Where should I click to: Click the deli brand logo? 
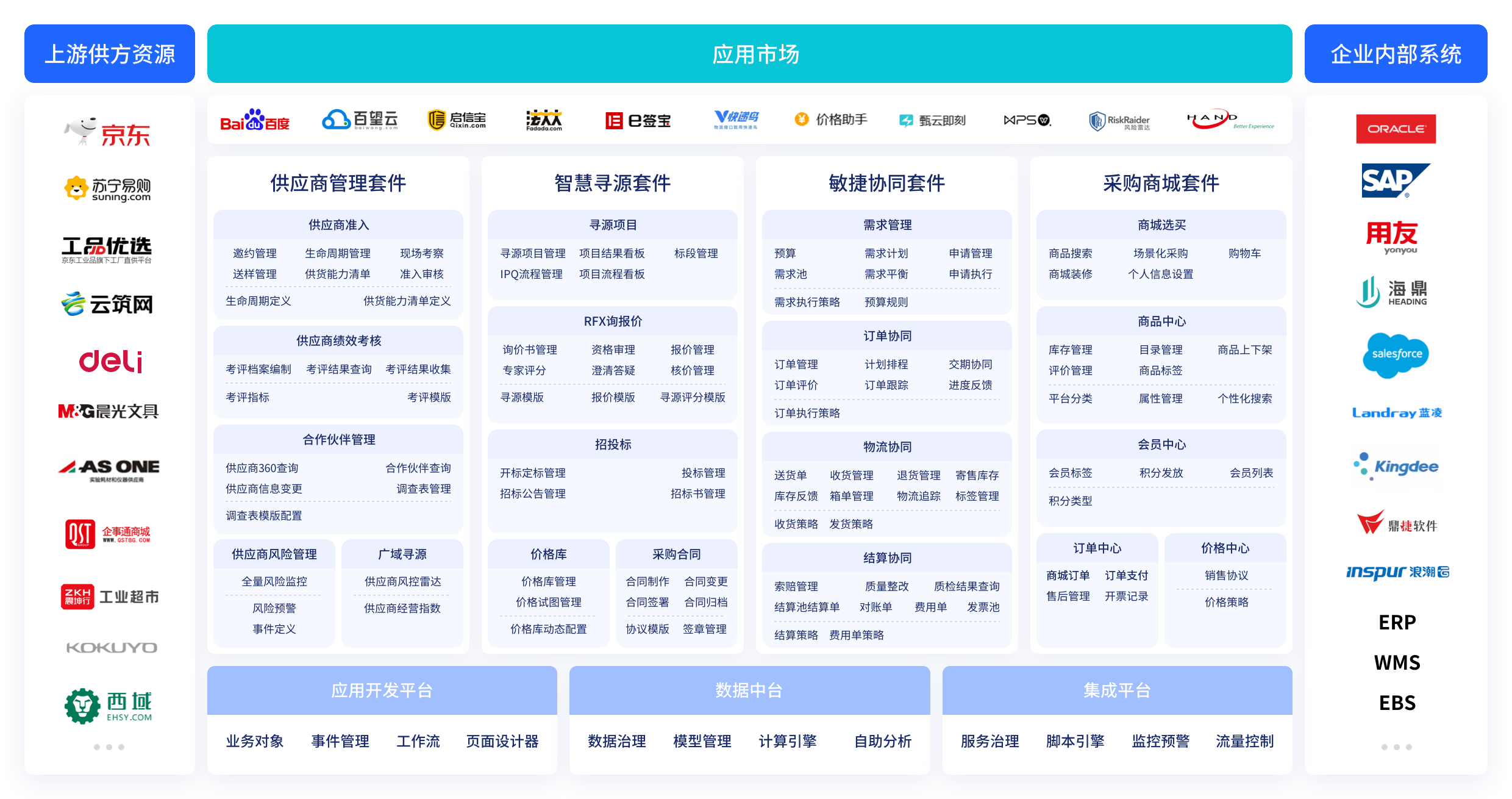[110, 361]
